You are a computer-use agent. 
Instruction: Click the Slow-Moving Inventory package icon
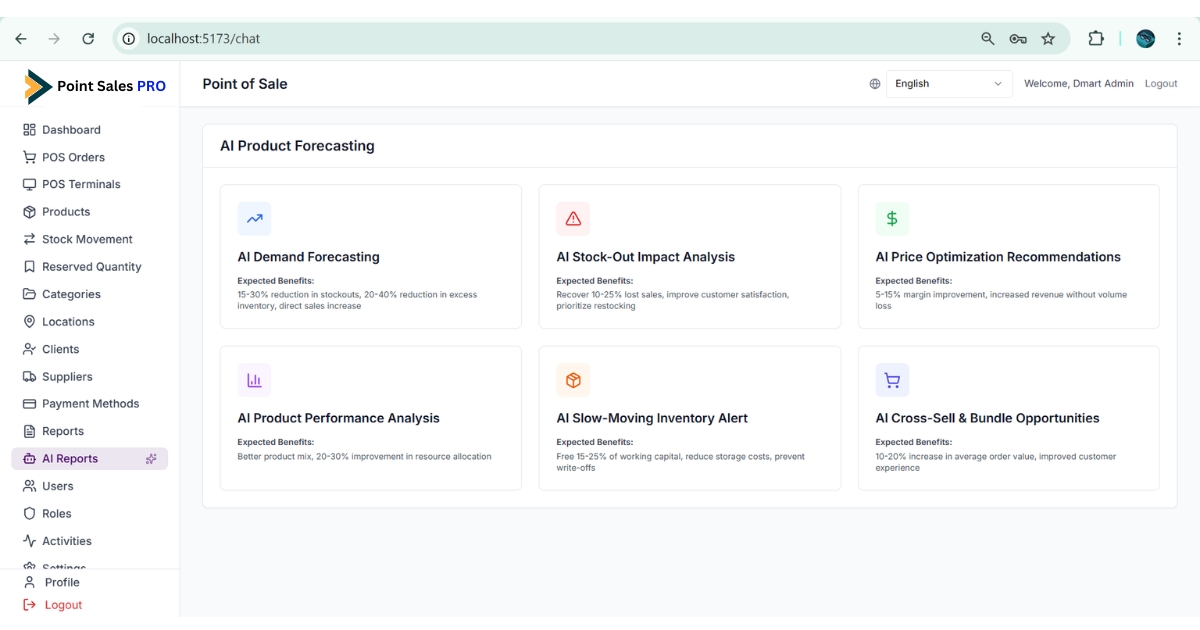click(x=573, y=380)
